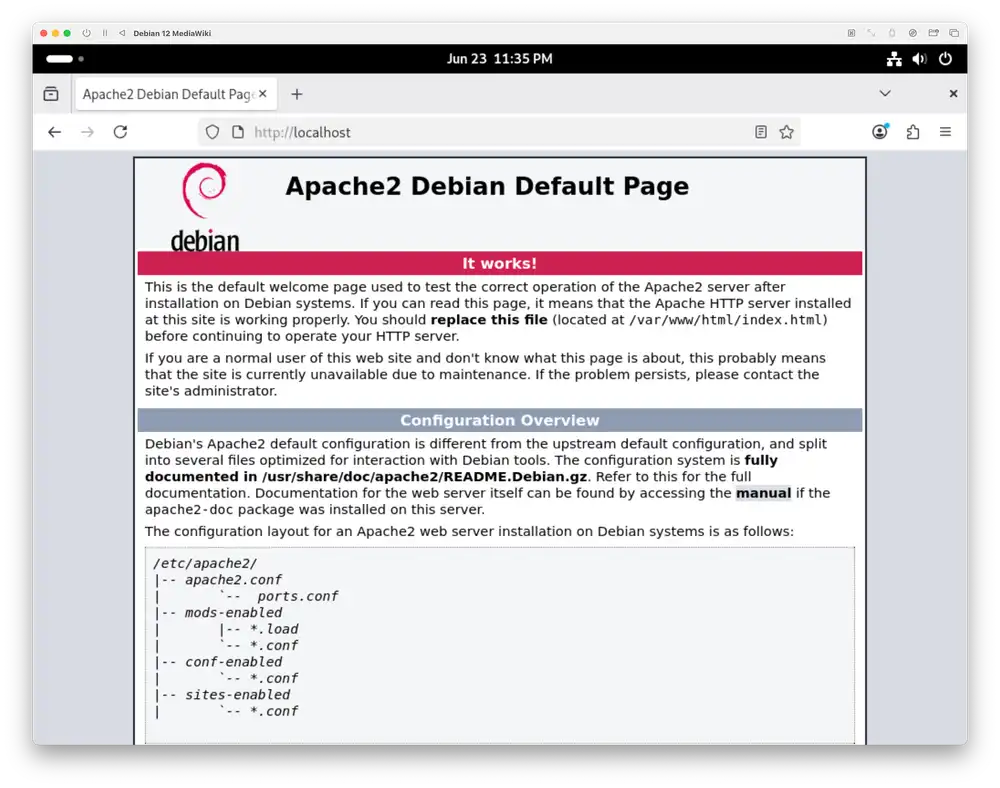Expand the list all tabs chevron
The height and width of the screenshot is (788, 1000).
pyautogui.click(x=885, y=94)
